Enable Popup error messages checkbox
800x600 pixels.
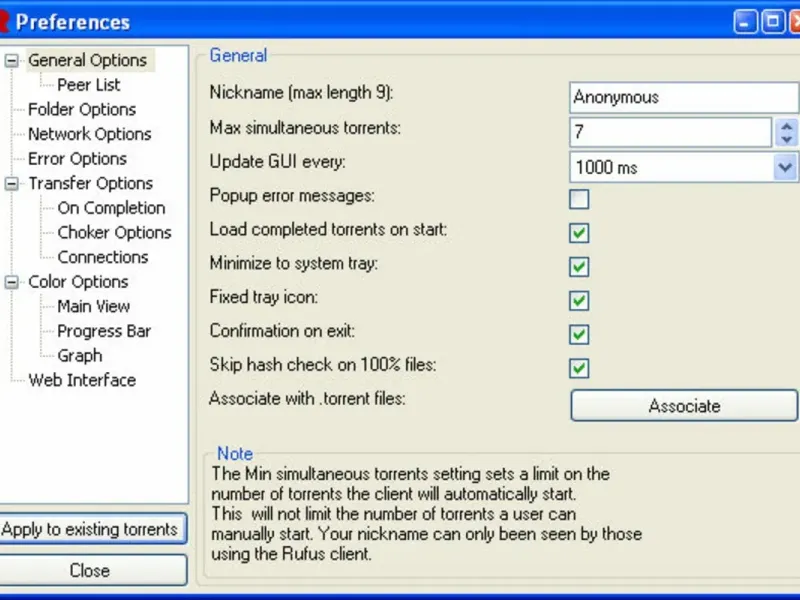pos(579,199)
